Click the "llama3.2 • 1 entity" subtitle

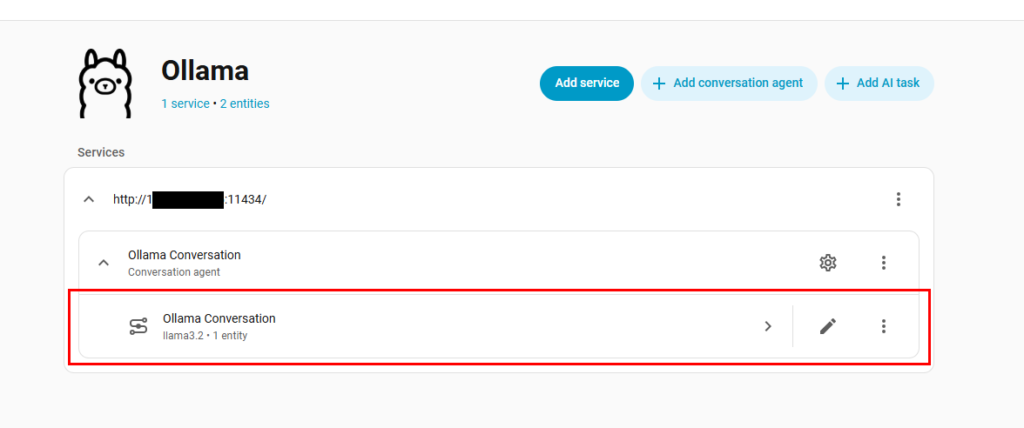click(205, 336)
